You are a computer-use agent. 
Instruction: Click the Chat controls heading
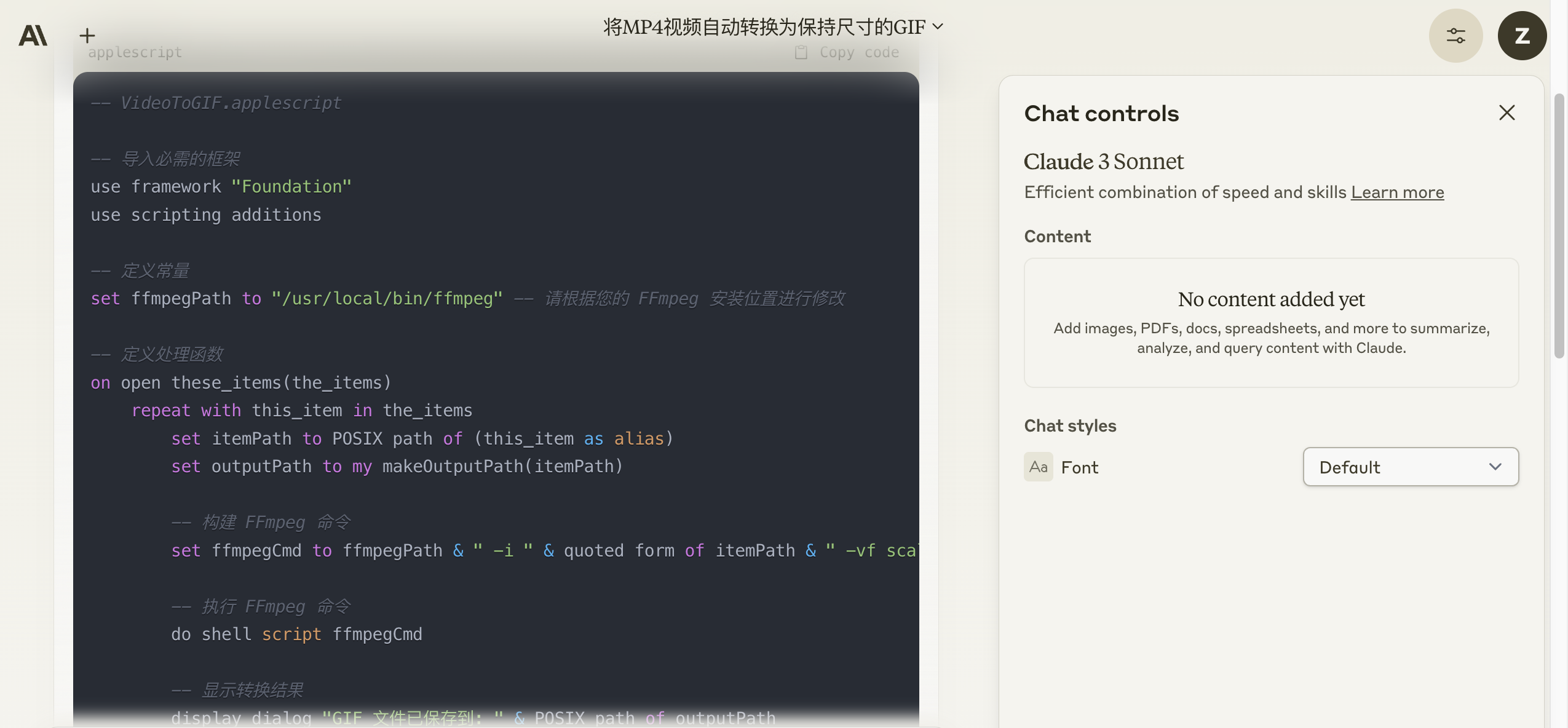click(x=1101, y=113)
